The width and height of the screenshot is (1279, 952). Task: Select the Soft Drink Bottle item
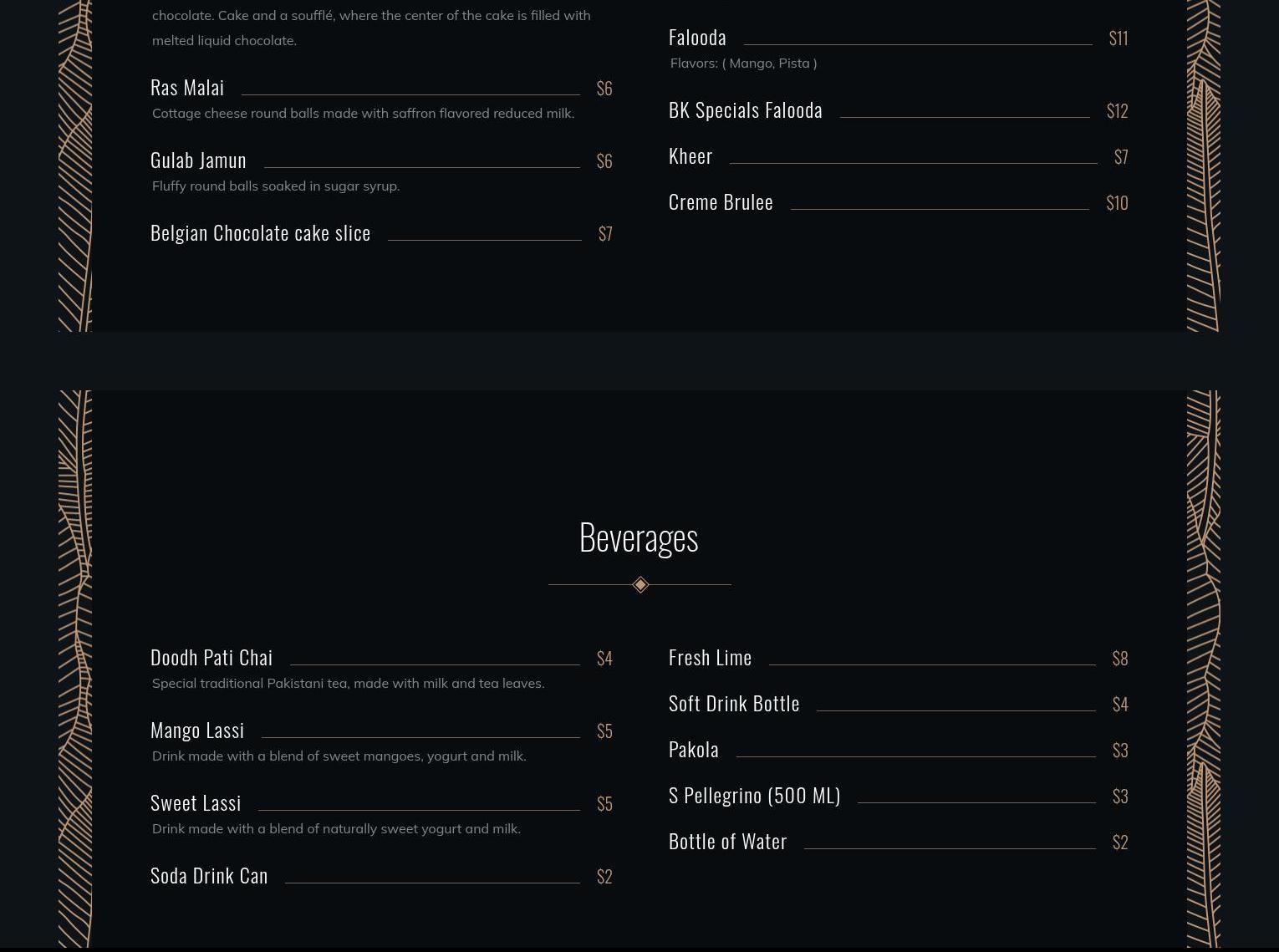[x=734, y=704]
